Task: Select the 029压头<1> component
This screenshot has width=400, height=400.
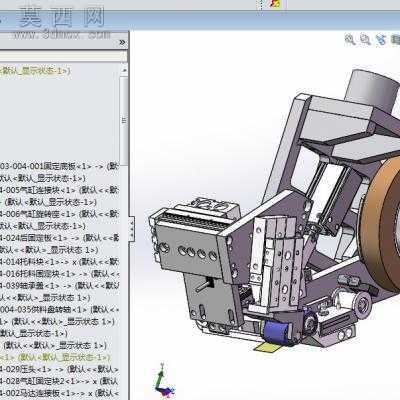Action: [x=59, y=369]
